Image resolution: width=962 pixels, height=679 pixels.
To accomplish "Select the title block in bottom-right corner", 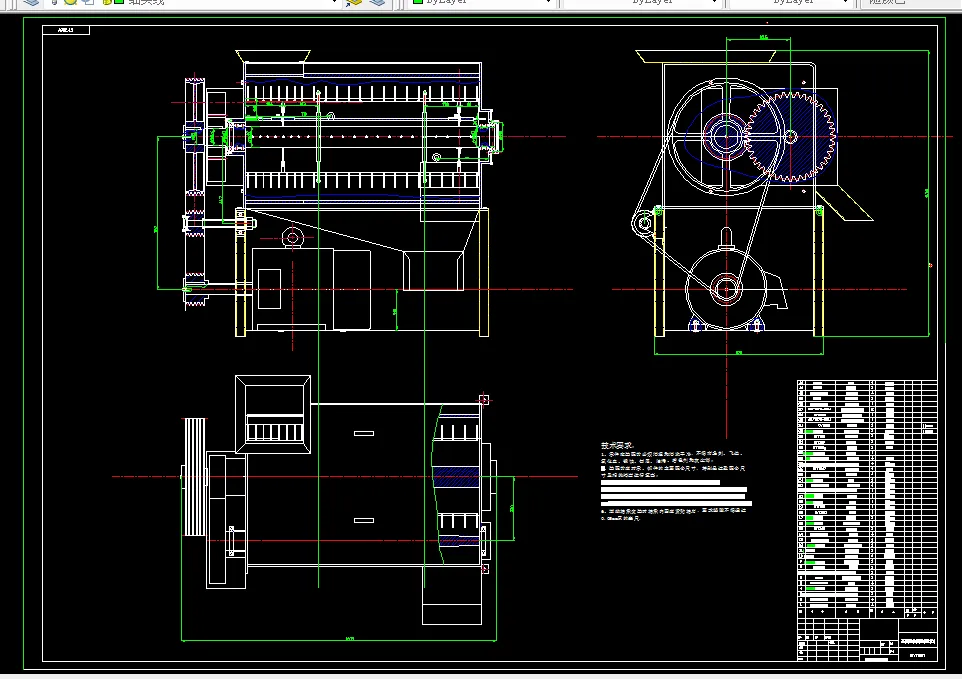I will pyautogui.click(x=867, y=639).
